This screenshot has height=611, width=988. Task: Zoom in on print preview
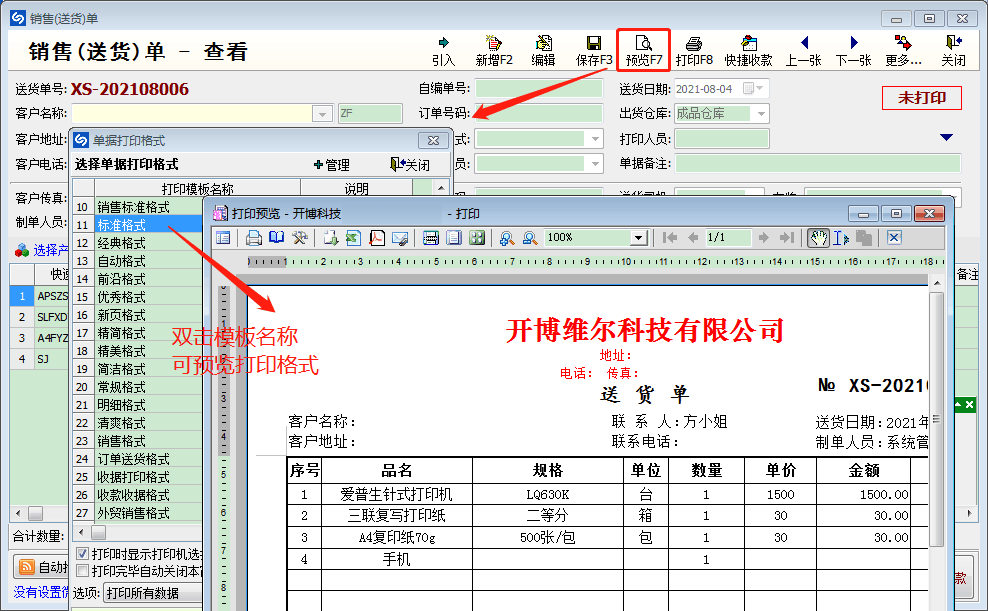(507, 237)
